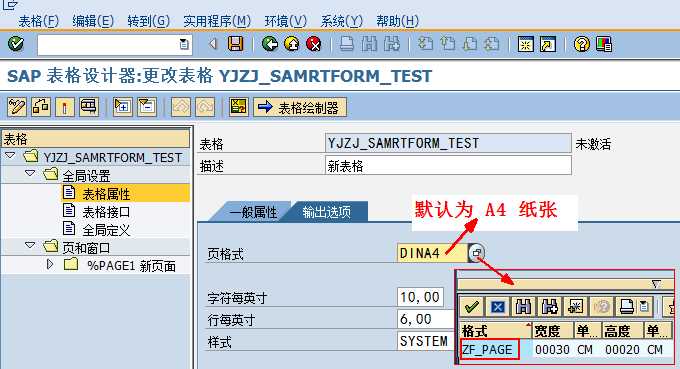Click the Find Next icon in standard toolbar
The image size is (680, 369).
pos(391,44)
